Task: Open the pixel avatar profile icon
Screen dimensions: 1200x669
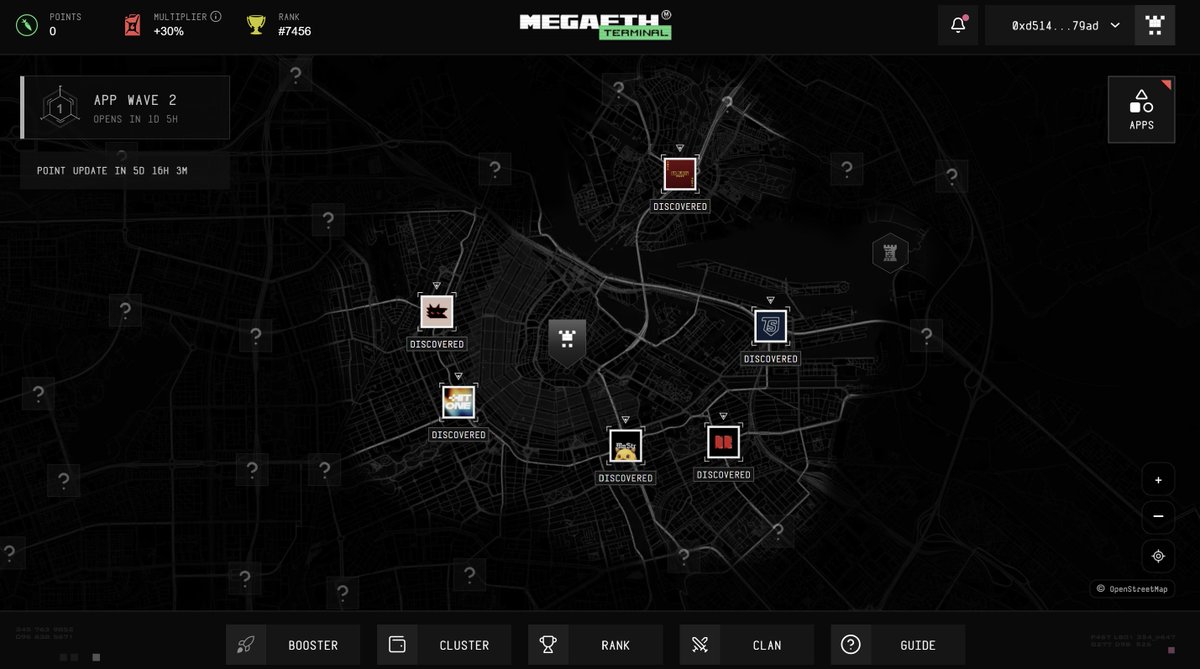Action: coord(1154,26)
